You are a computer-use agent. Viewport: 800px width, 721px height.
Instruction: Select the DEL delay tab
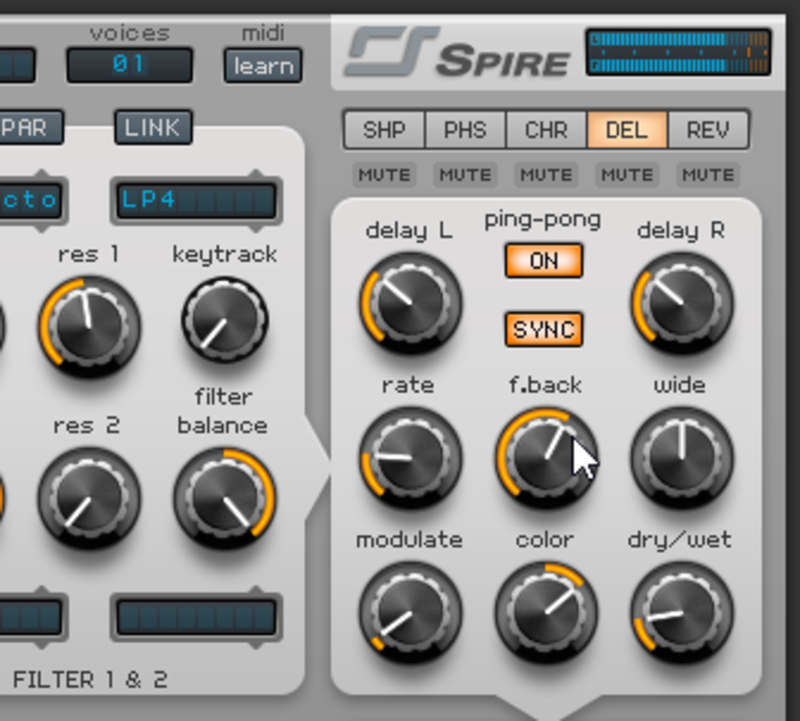click(627, 130)
